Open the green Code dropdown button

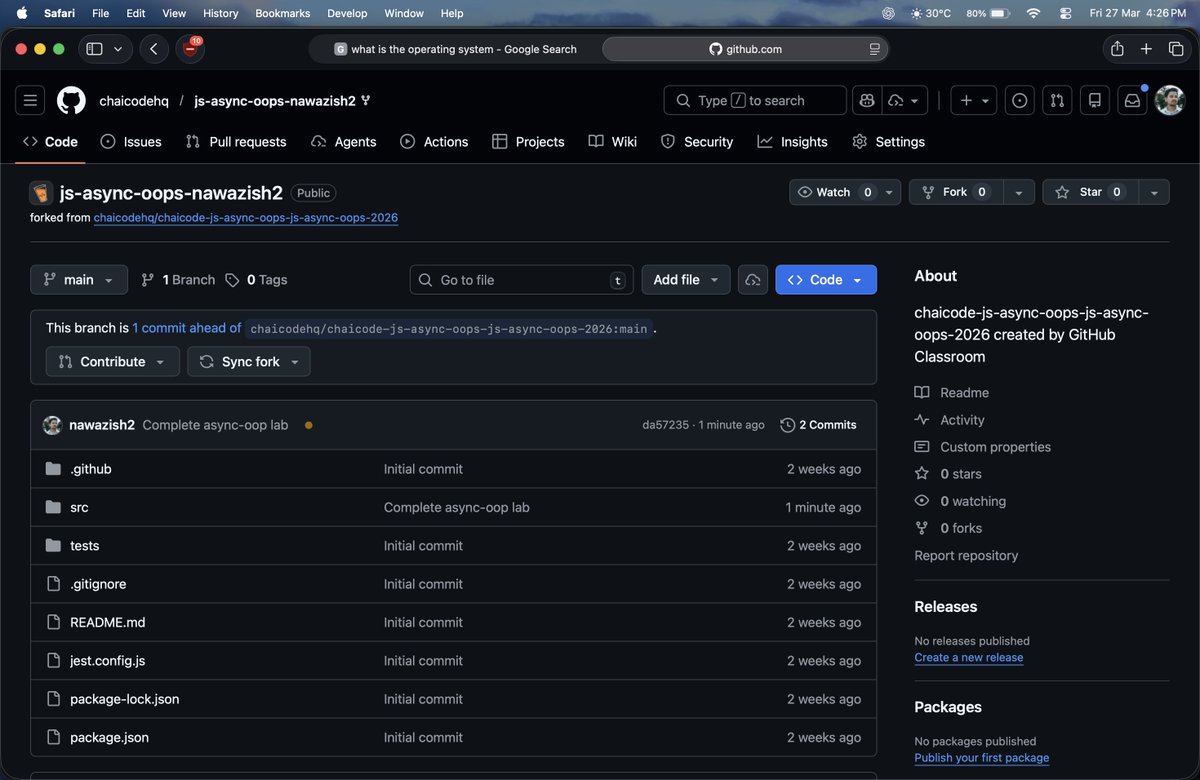[826, 280]
